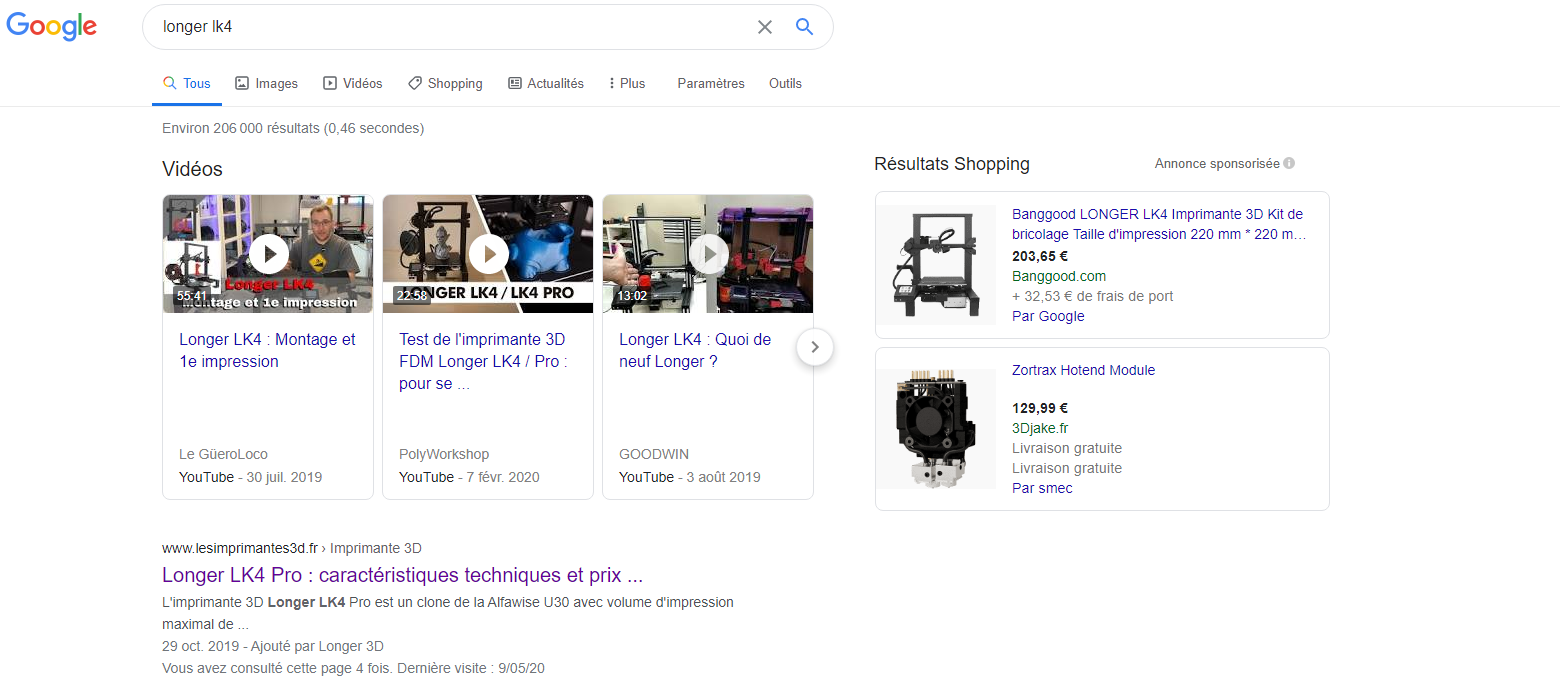Switch to the Images tab
Screen dimensions: 1560x690
click(266, 84)
